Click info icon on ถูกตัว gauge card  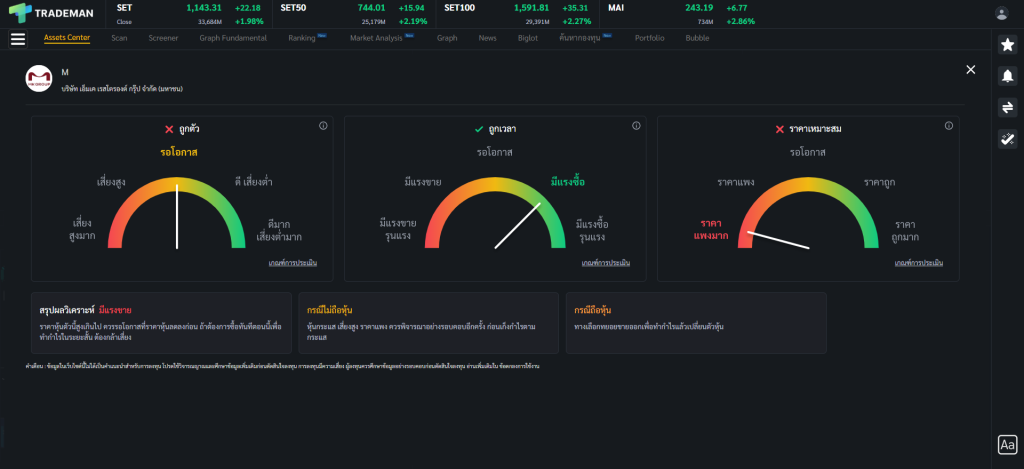[x=323, y=126]
